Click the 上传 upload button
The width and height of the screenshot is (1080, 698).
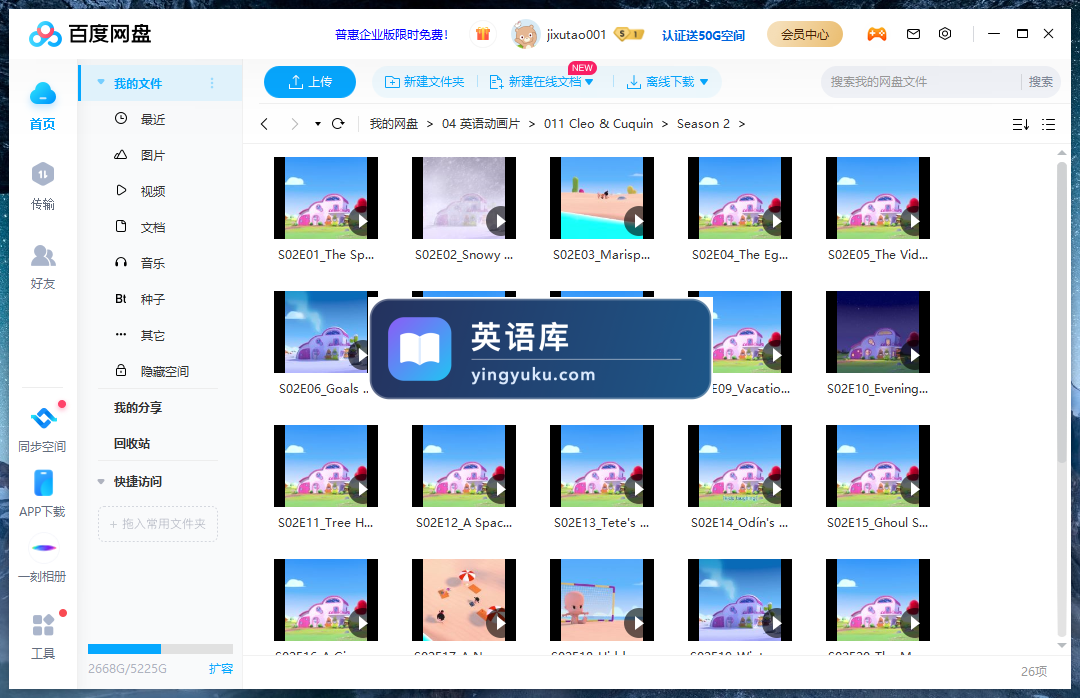[x=310, y=82]
